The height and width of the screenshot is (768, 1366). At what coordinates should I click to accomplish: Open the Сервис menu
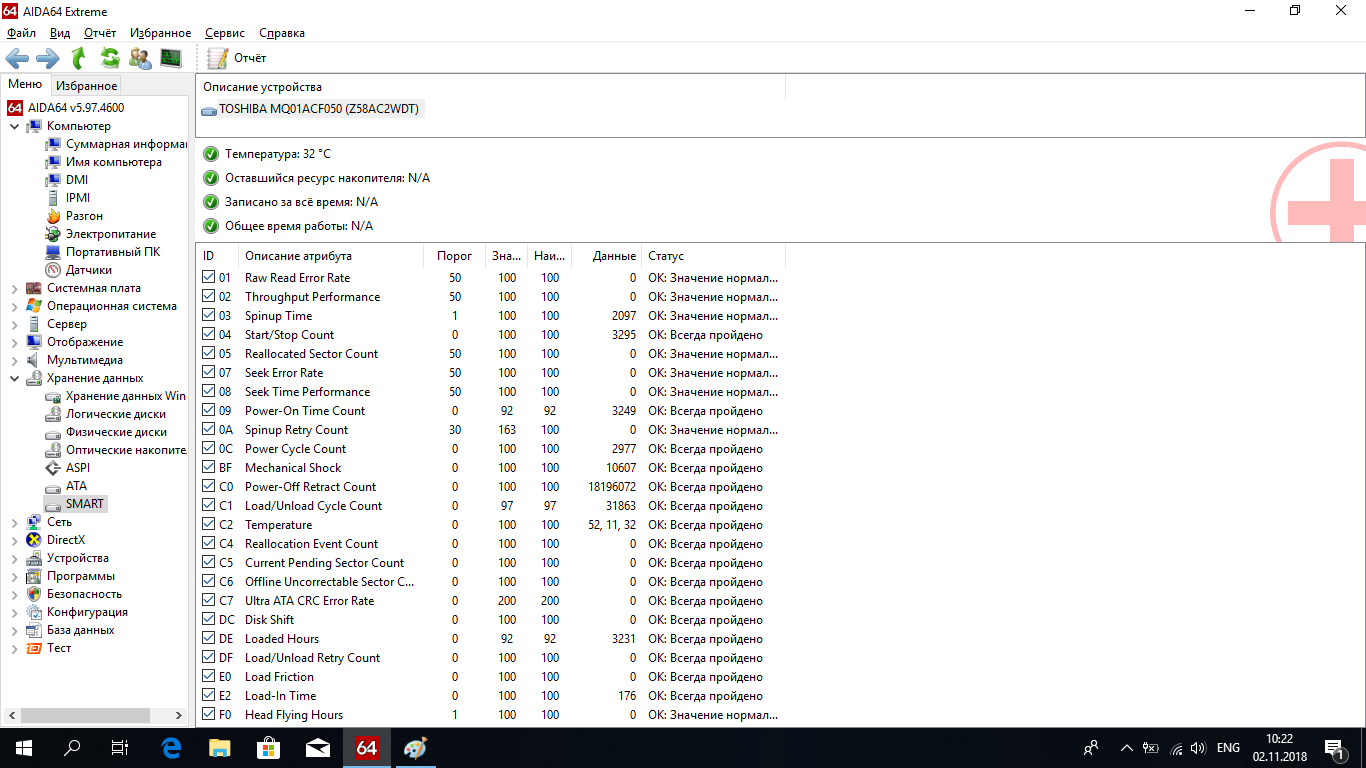(x=225, y=33)
